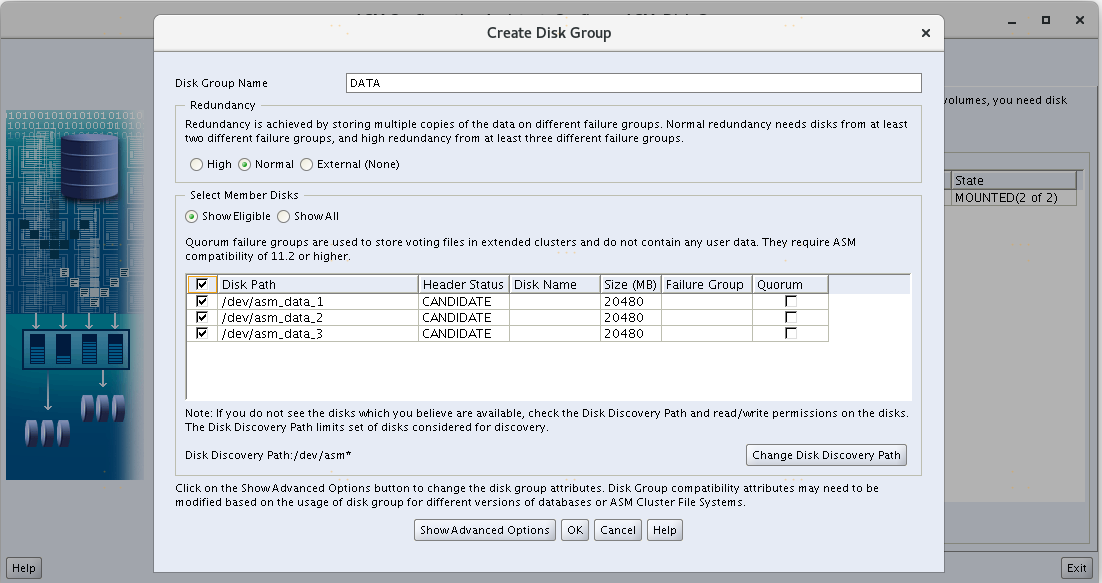Viewport: 1102px width, 583px height.
Task: Uncheck the /dev/asm_data_2 disk checkbox
Action: pos(202,317)
